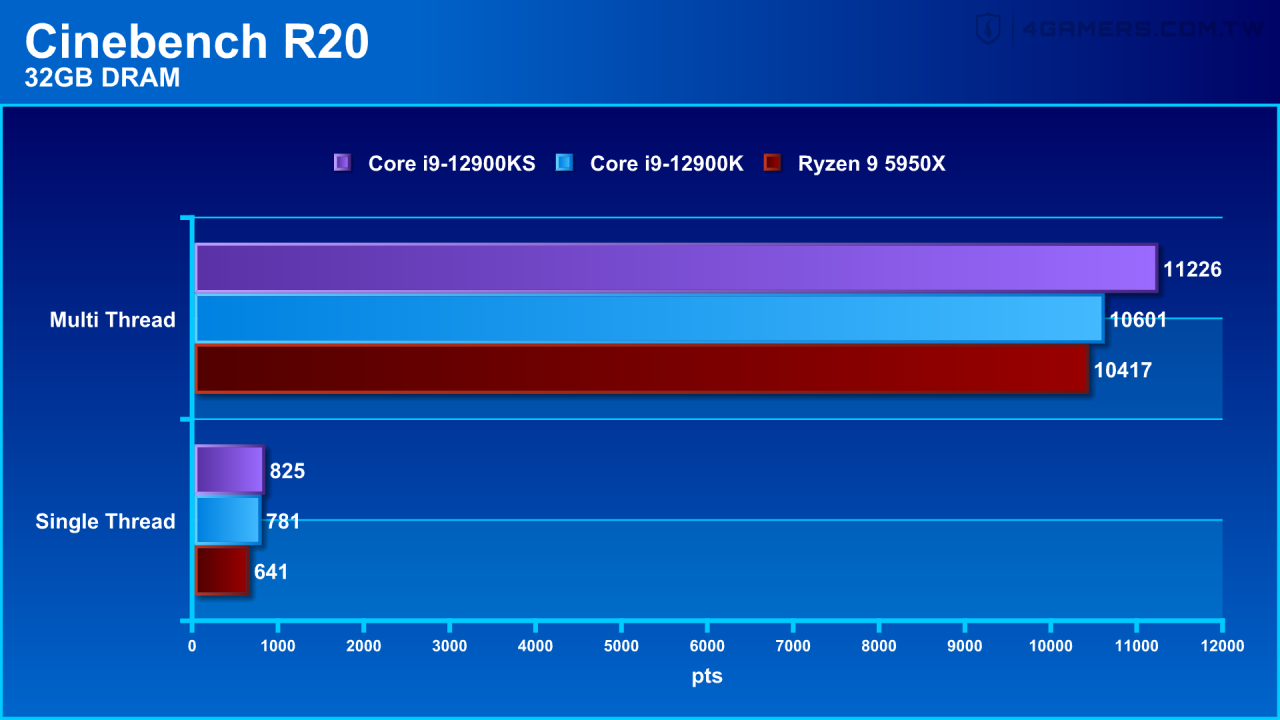Click the 10601 data value
1280x720 pixels.
1138,320
